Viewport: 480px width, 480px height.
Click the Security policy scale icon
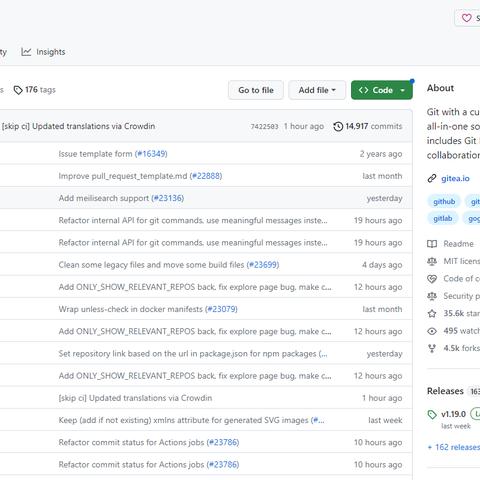tap(432, 296)
